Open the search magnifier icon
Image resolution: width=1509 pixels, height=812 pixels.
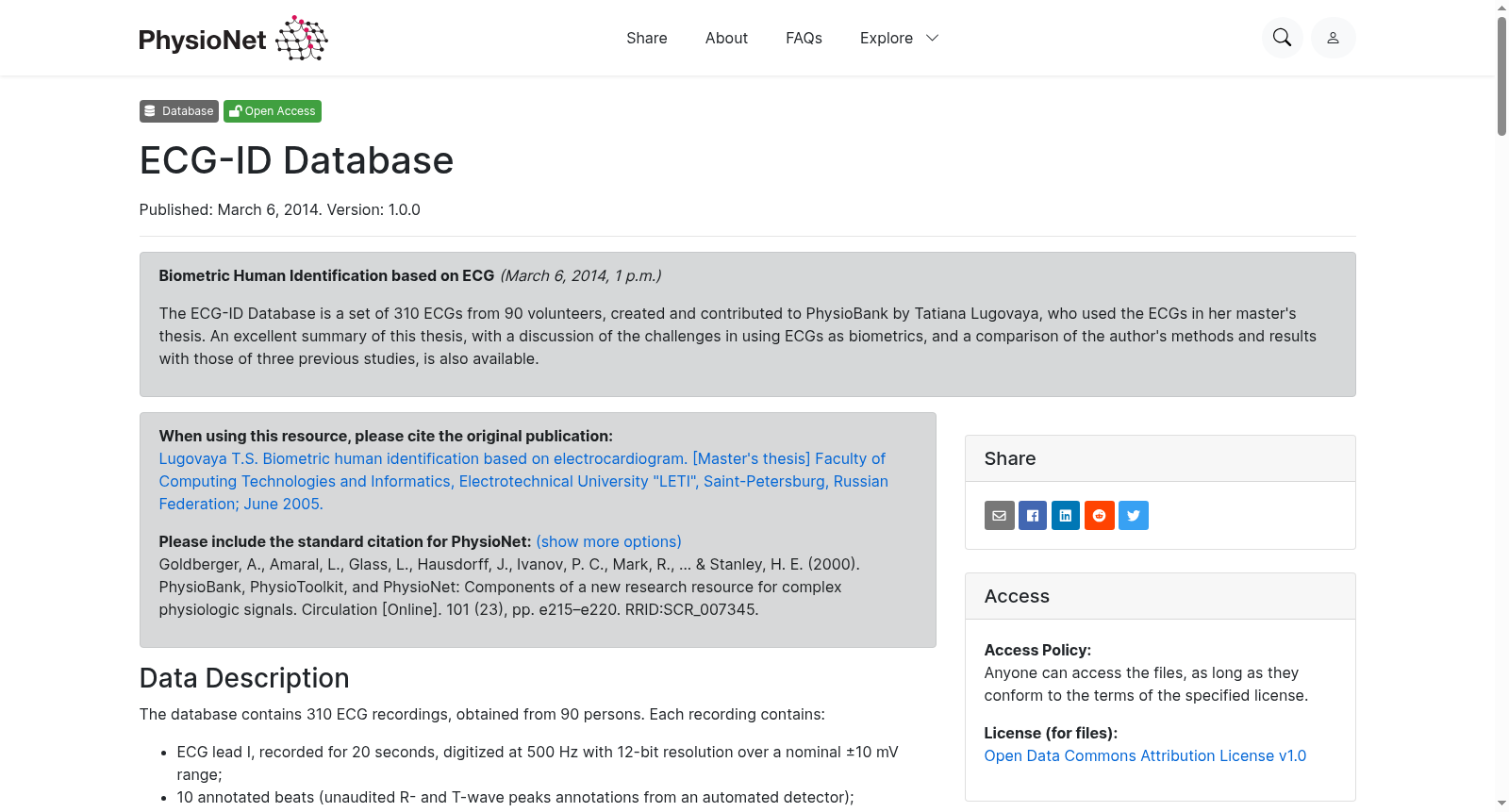click(1282, 38)
